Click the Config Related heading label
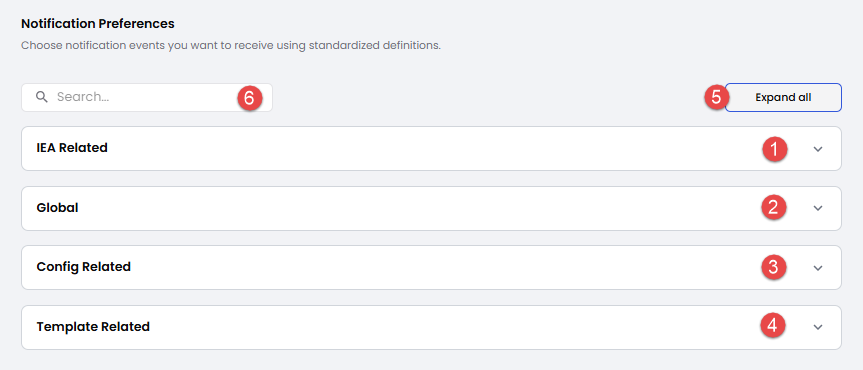Screen dimensions: 863x370 [x=84, y=267]
